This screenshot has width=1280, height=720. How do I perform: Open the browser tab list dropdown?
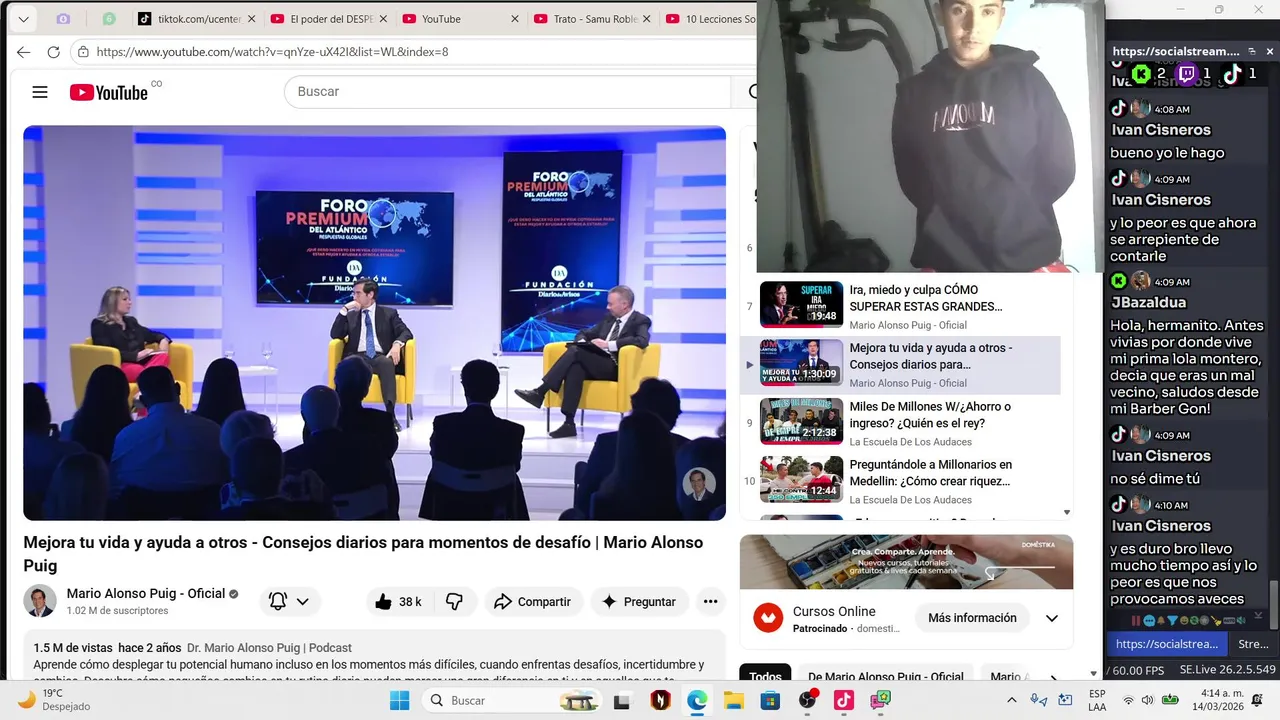pos(23,19)
